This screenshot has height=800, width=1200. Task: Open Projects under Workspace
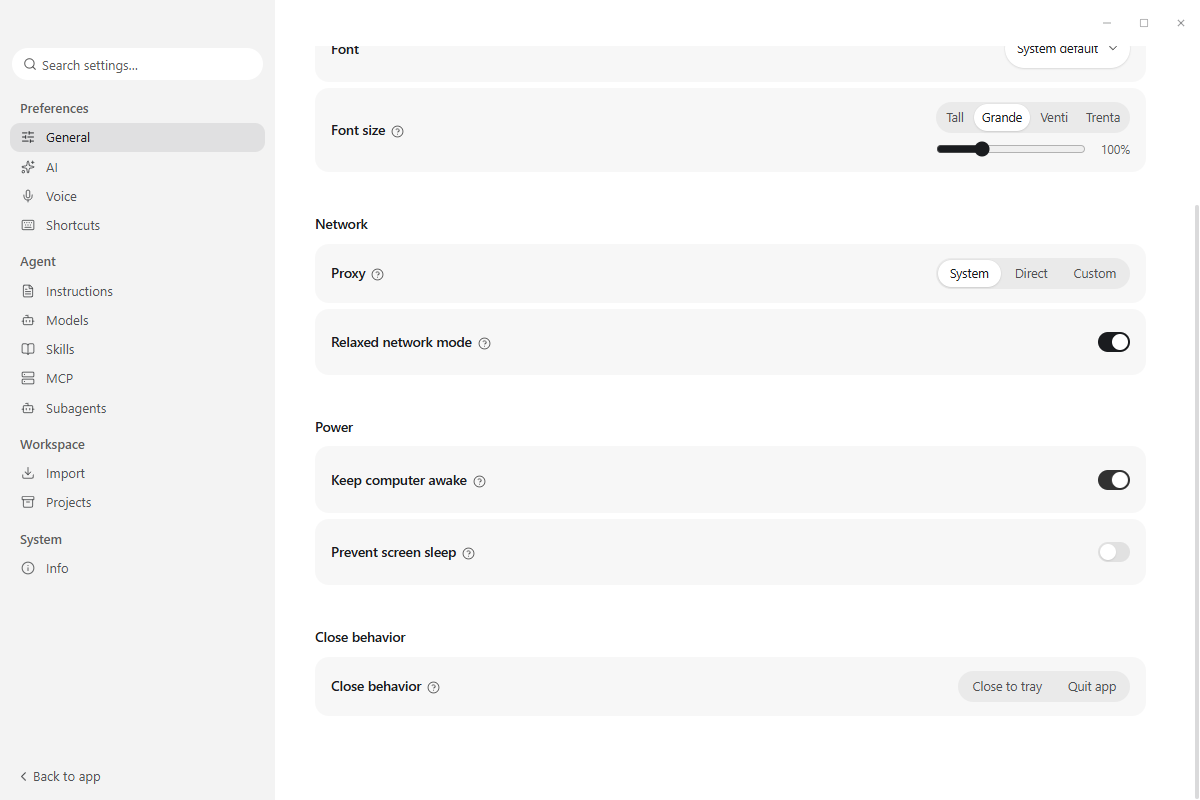pos(137,502)
